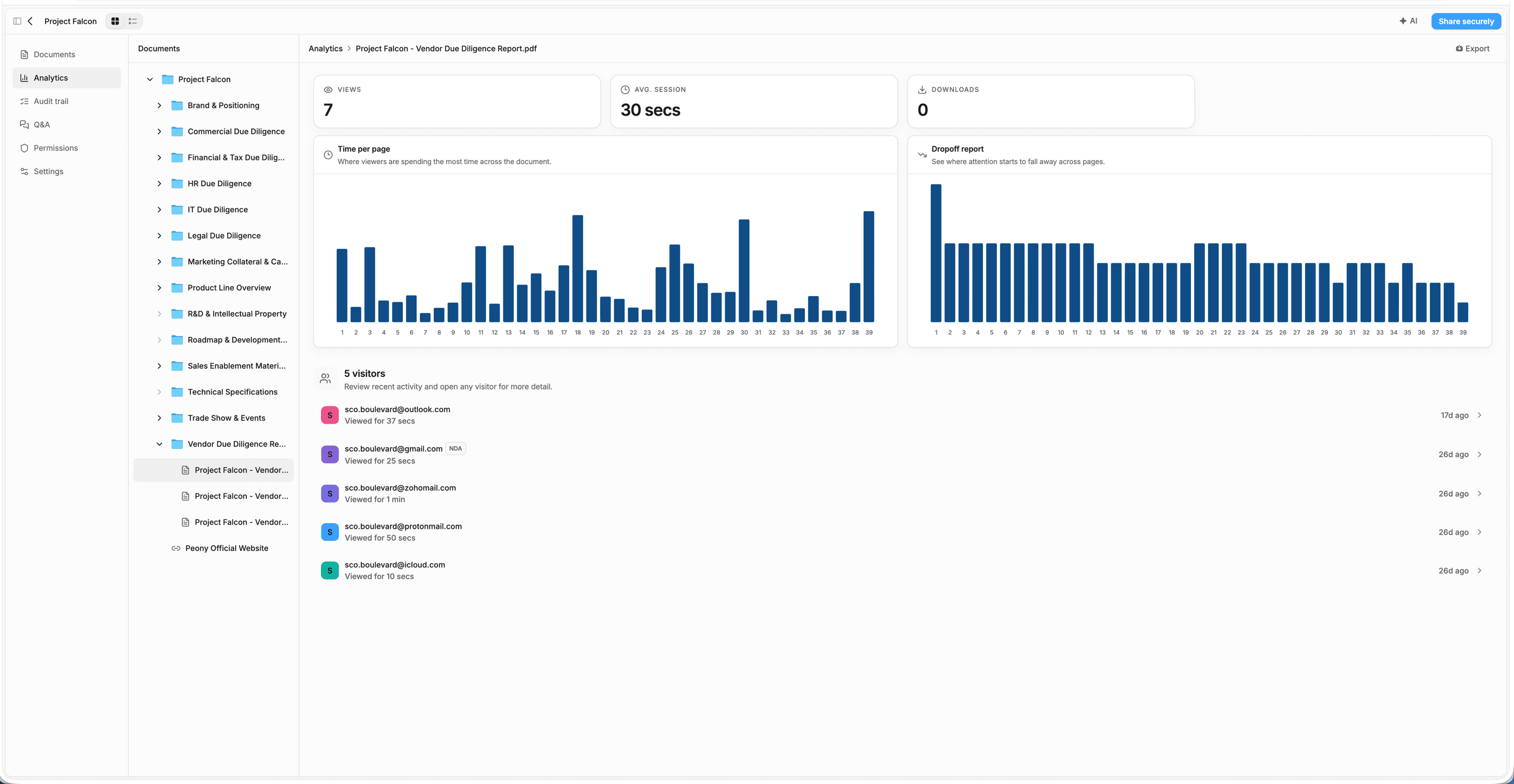Switch to list view toggle
This screenshot has height=784, width=1514.
[133, 21]
